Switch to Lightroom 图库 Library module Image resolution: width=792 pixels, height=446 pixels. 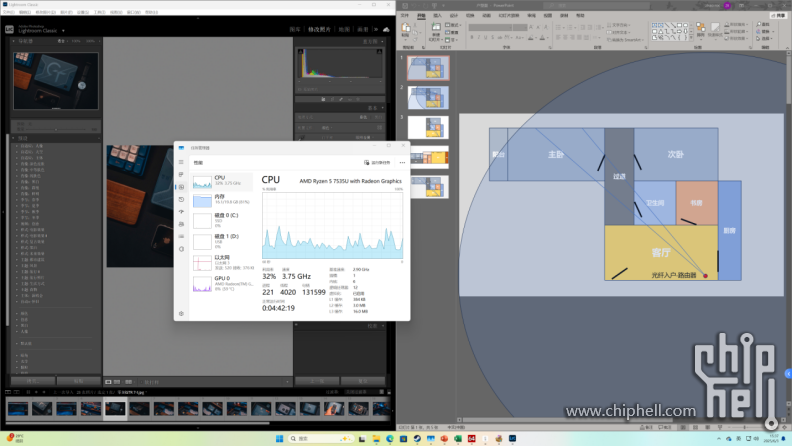295,29
